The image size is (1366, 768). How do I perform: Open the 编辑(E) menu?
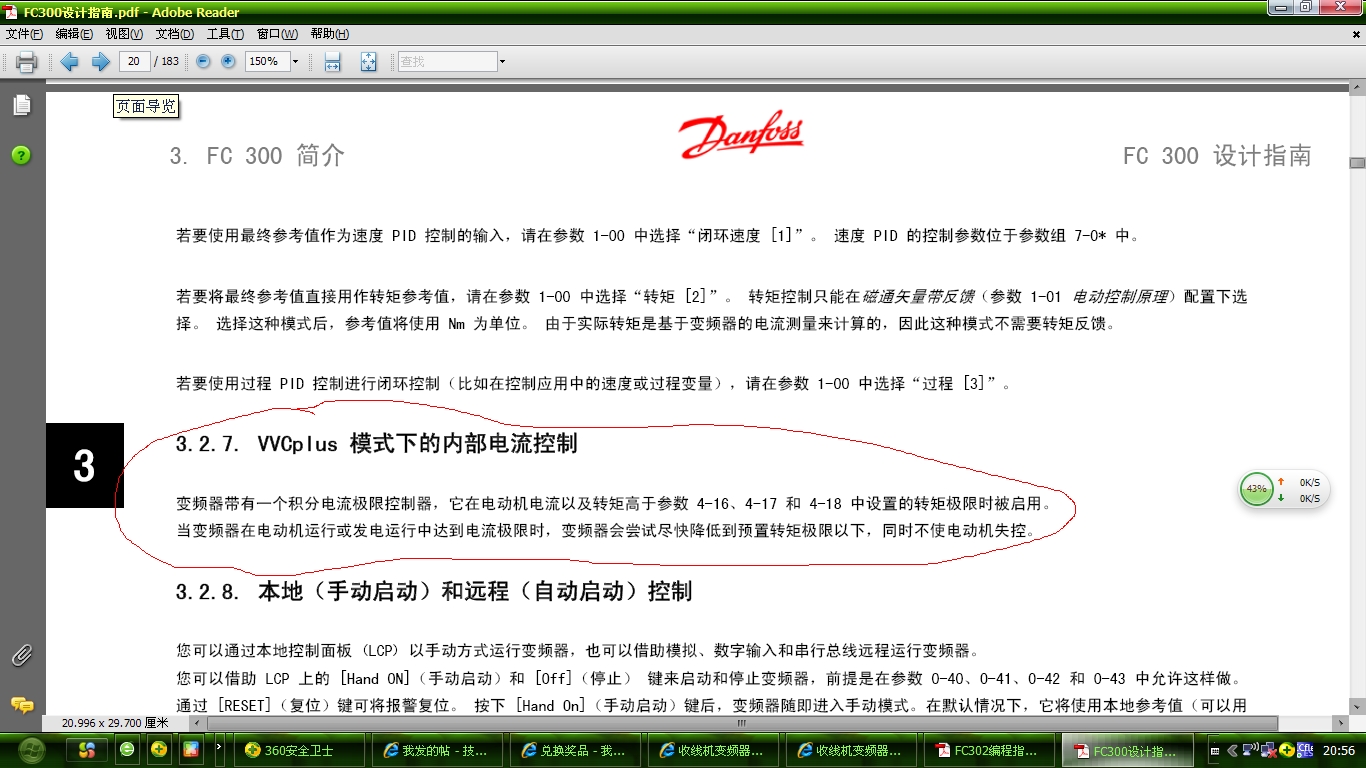tap(74, 34)
